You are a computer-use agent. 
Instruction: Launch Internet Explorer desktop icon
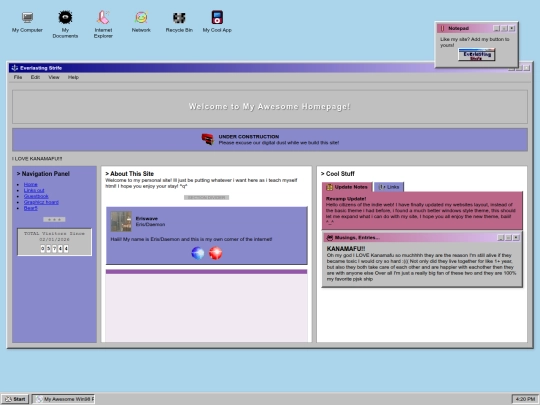click(103, 24)
